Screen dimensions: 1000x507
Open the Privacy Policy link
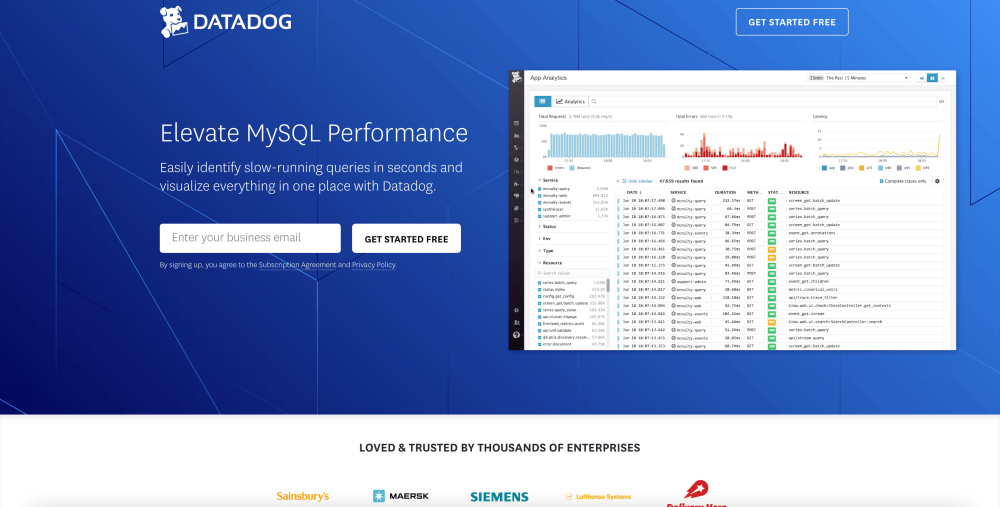point(374,265)
